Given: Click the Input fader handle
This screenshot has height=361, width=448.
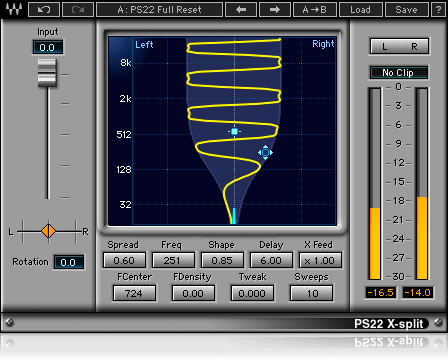Looking at the screenshot, I should [47, 73].
